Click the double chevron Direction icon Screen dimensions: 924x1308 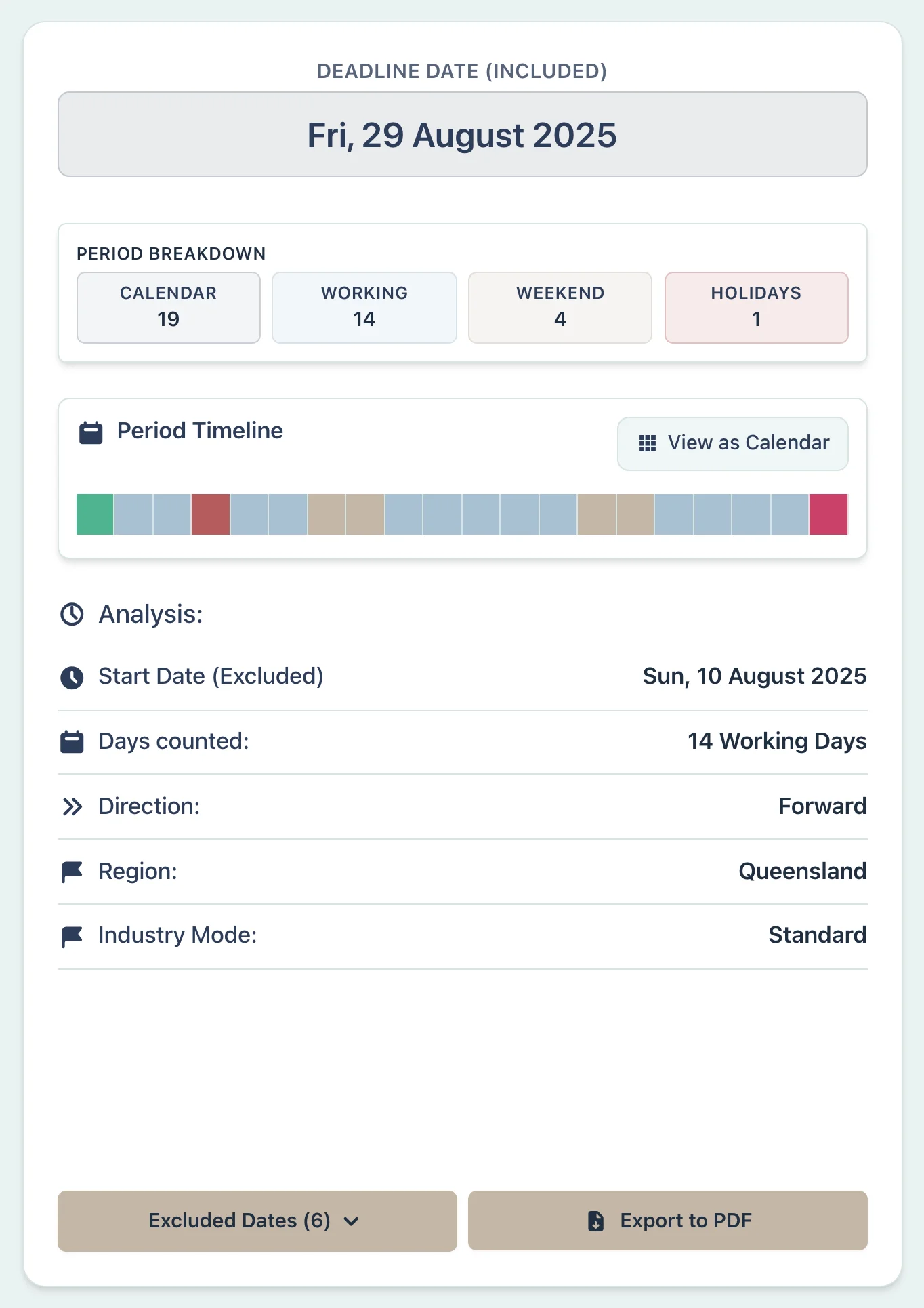click(x=72, y=806)
